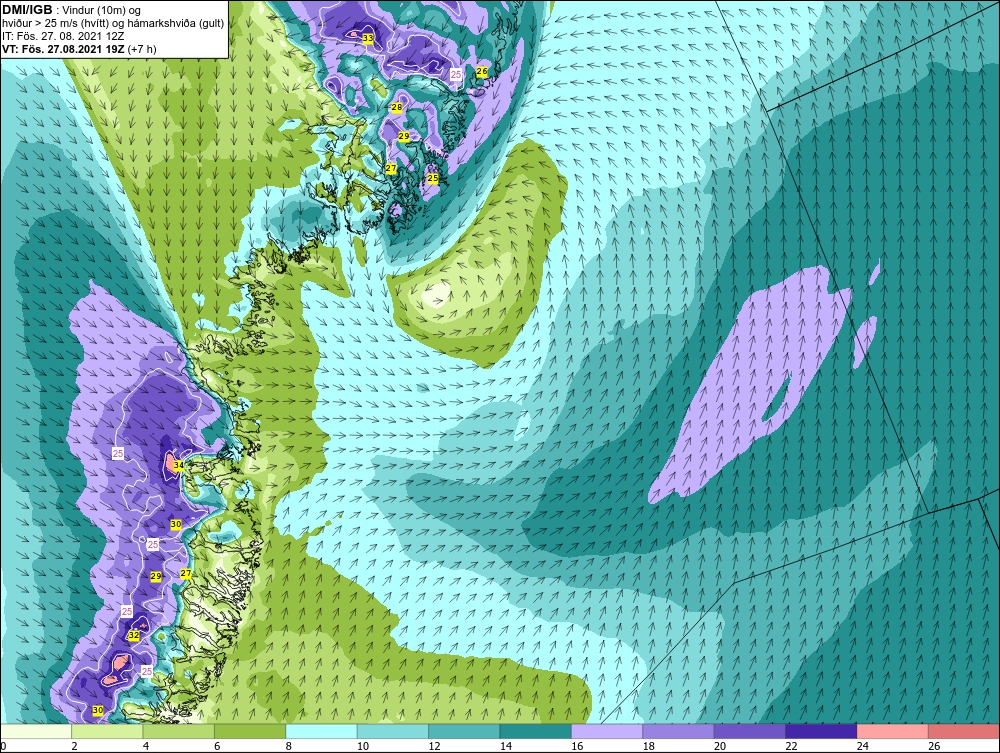Select the light pink 24–26 legend swatch
This screenshot has width=1000, height=753.
[x=893, y=731]
